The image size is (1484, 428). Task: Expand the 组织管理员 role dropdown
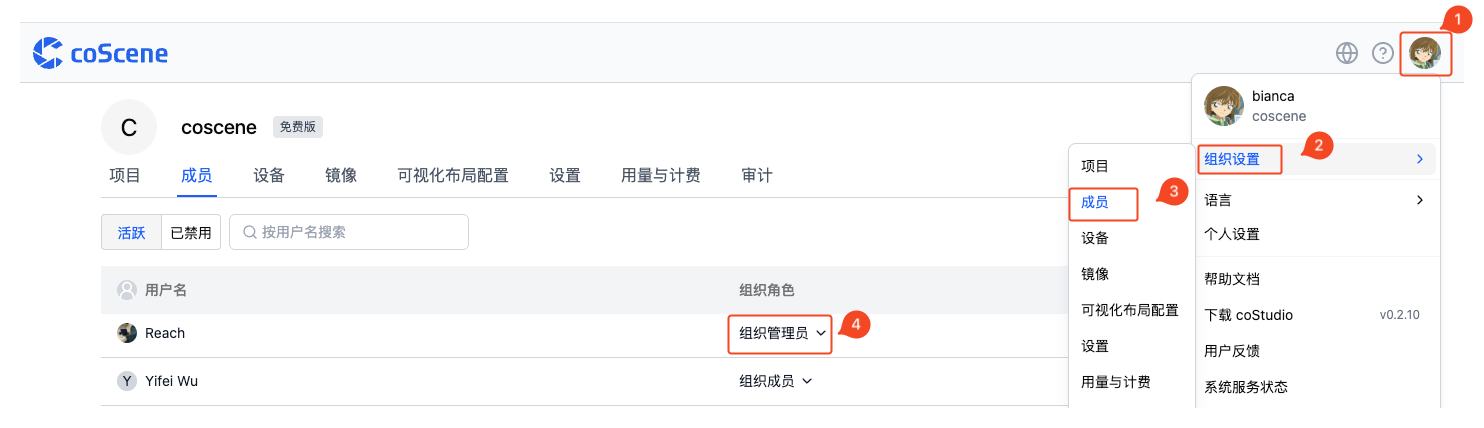click(x=783, y=333)
